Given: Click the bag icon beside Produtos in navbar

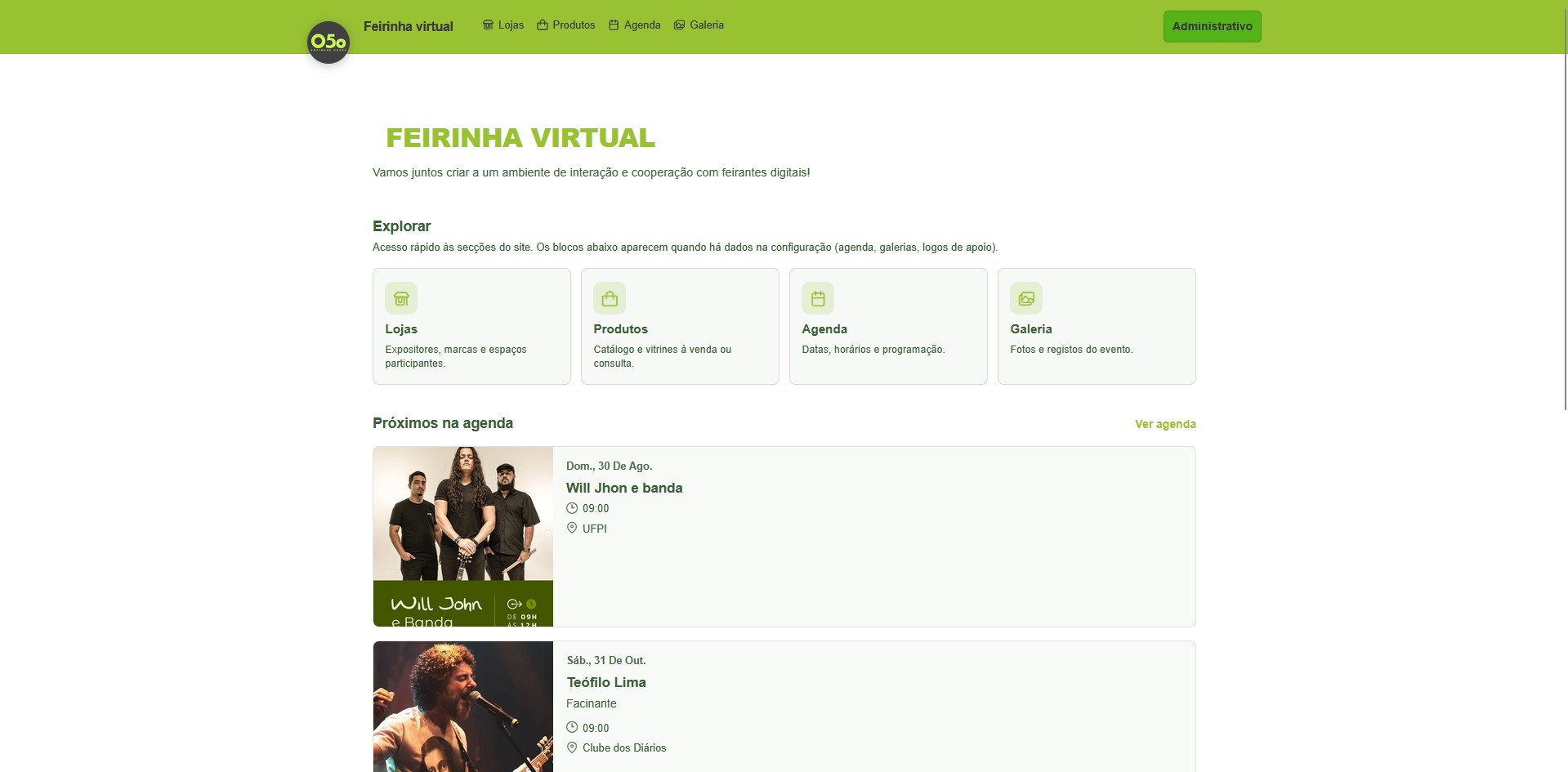Looking at the screenshot, I should (542, 25).
